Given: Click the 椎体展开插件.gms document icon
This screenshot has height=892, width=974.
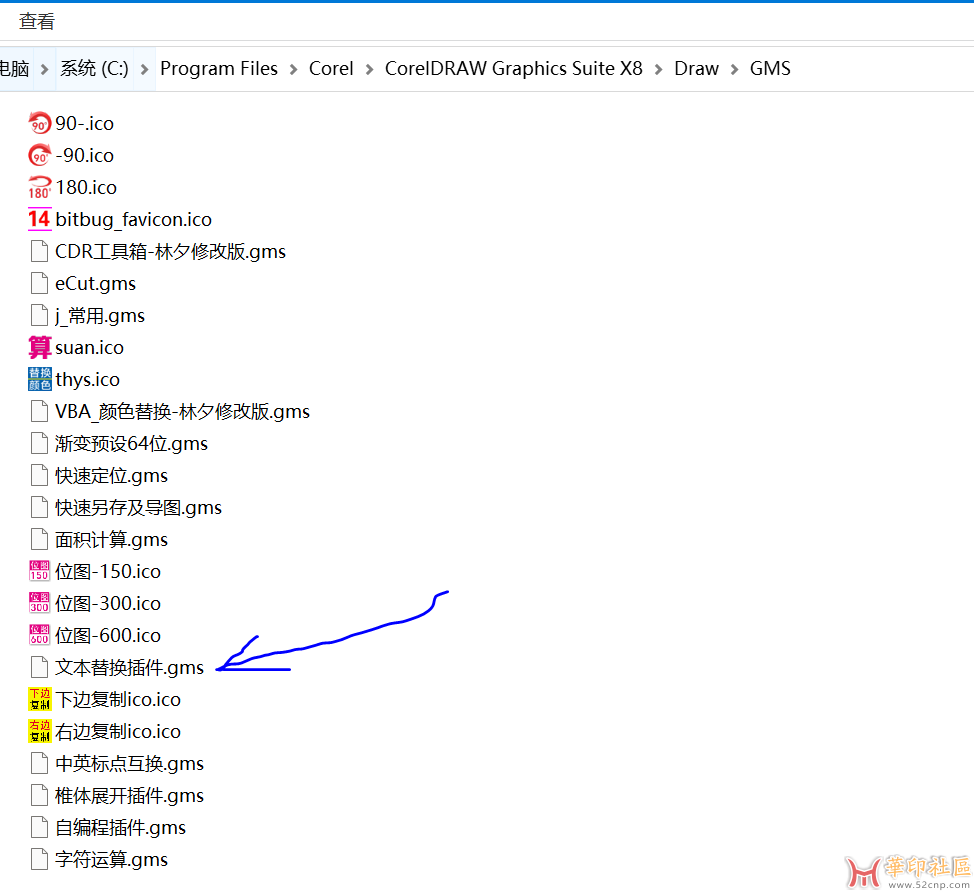Looking at the screenshot, I should 39,795.
